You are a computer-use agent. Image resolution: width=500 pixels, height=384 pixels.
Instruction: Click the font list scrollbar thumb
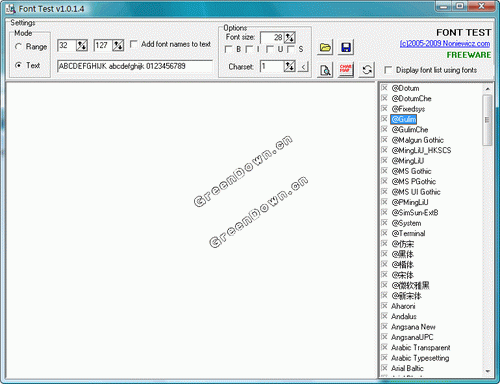click(487, 120)
